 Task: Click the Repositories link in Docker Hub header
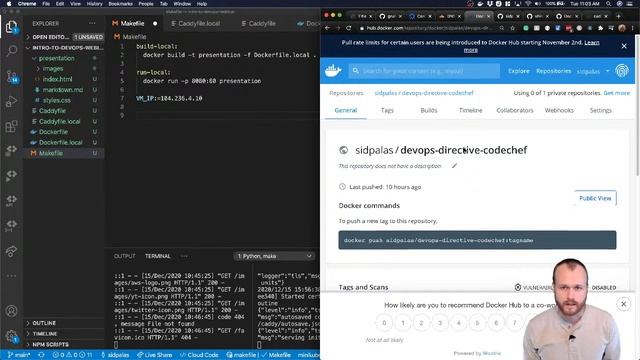(553, 71)
